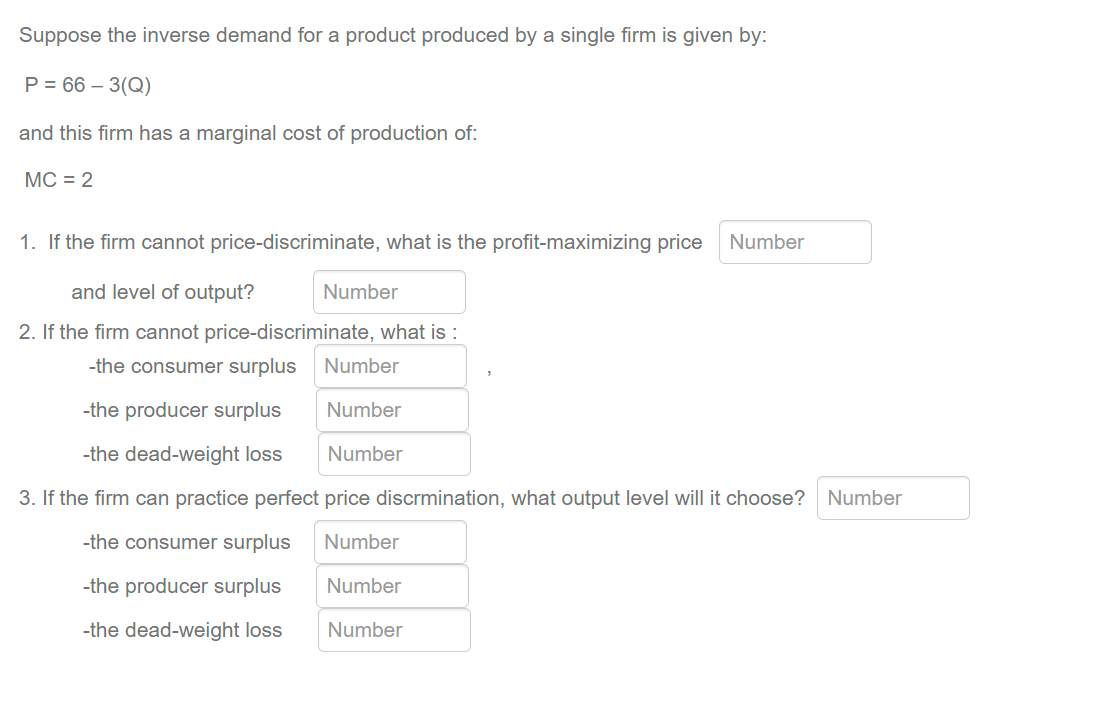This screenshot has height=715, width=1106.
Task: Click question 1 text about profit-maximizing price
Action: 360,242
